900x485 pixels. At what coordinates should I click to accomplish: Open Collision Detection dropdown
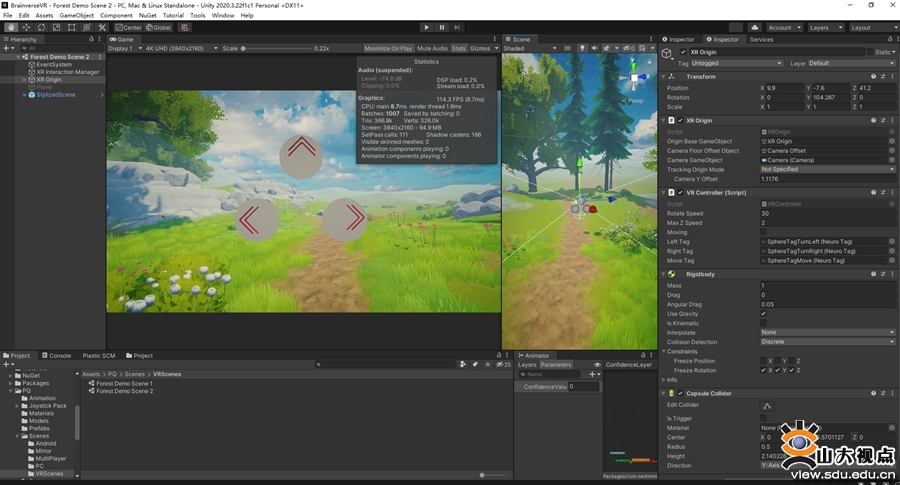[828, 342]
